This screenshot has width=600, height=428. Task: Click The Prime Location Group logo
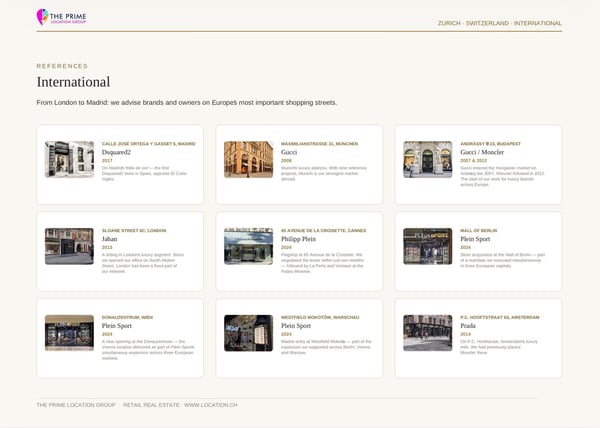pyautogui.click(x=62, y=17)
